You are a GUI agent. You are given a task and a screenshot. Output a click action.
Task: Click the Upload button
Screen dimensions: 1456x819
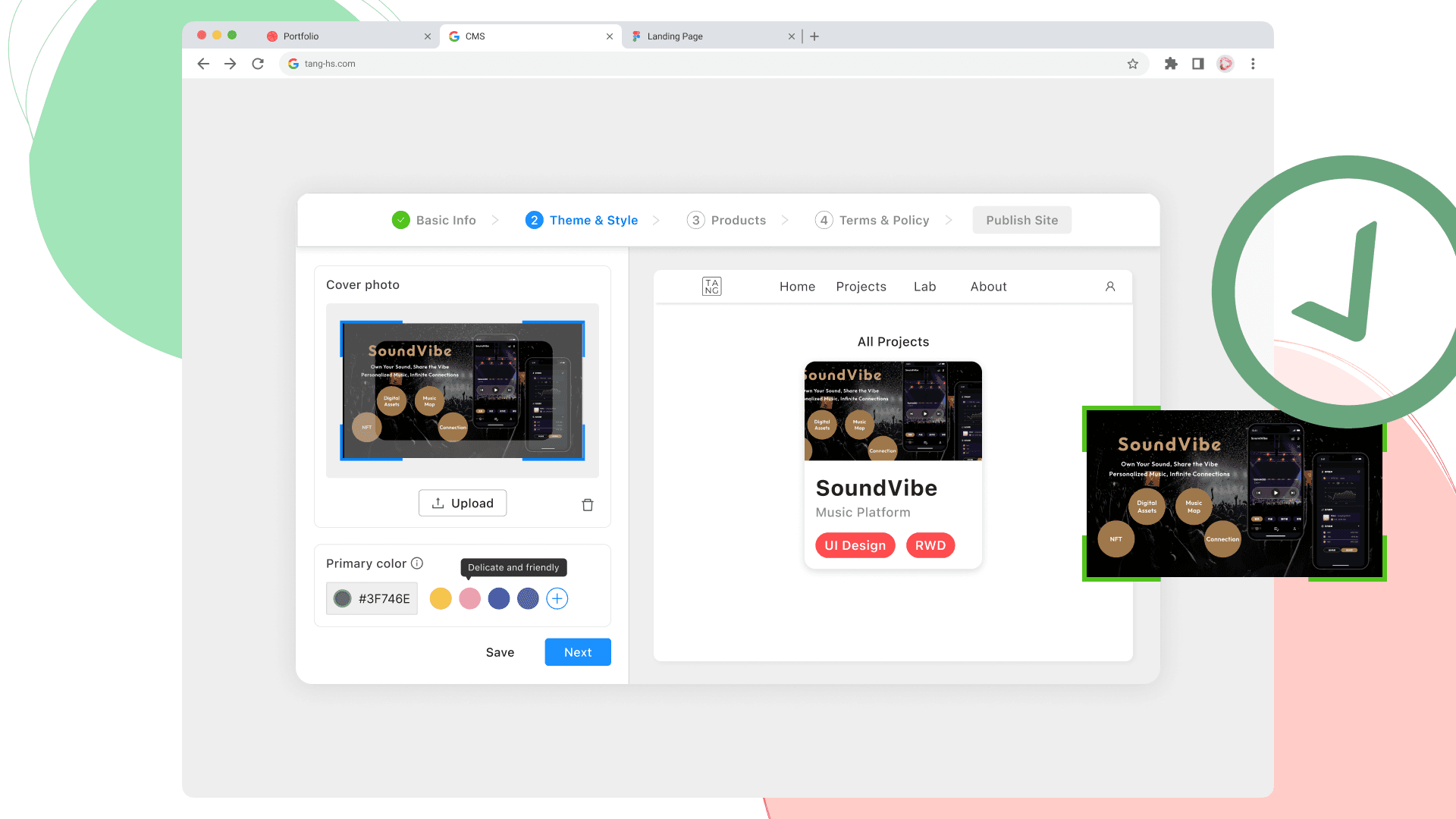(x=463, y=504)
